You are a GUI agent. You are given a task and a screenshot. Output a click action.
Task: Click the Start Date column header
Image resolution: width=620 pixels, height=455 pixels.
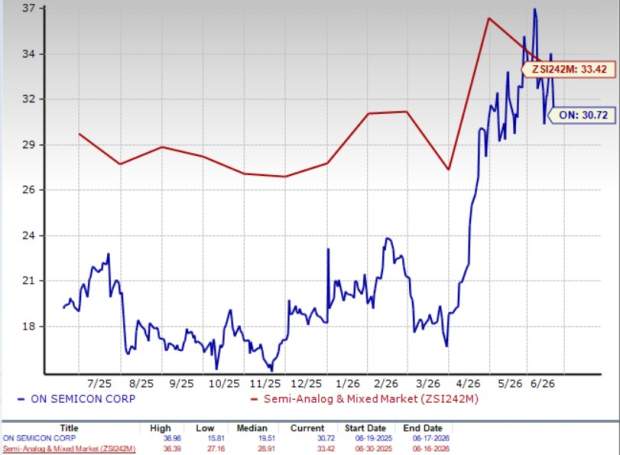[365, 428]
